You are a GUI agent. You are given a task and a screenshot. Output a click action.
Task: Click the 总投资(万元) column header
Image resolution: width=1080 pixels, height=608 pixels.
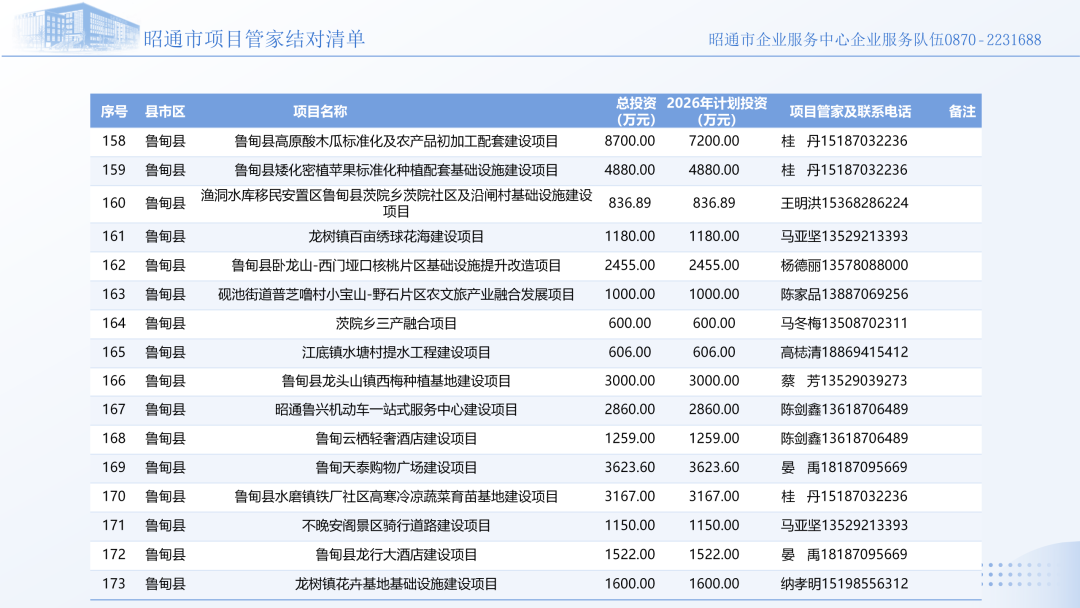(x=635, y=112)
